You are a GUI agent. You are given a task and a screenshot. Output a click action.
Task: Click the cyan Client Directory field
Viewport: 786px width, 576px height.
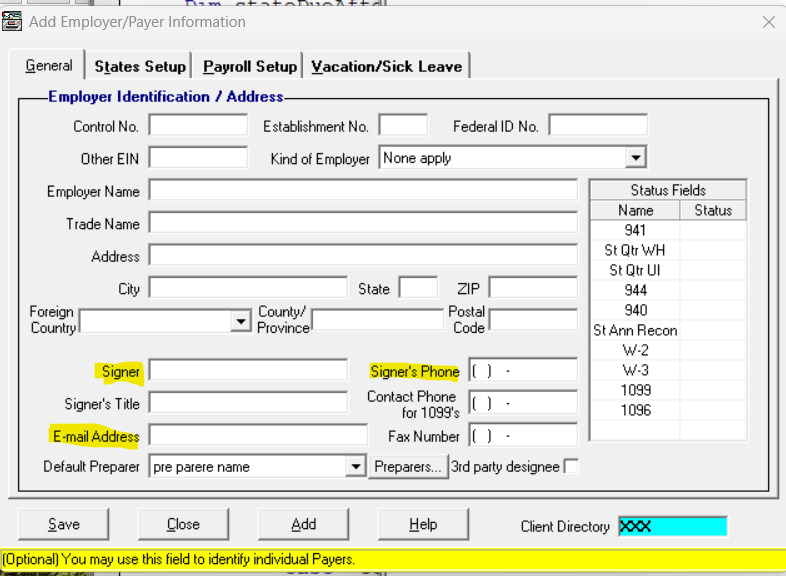tap(673, 526)
